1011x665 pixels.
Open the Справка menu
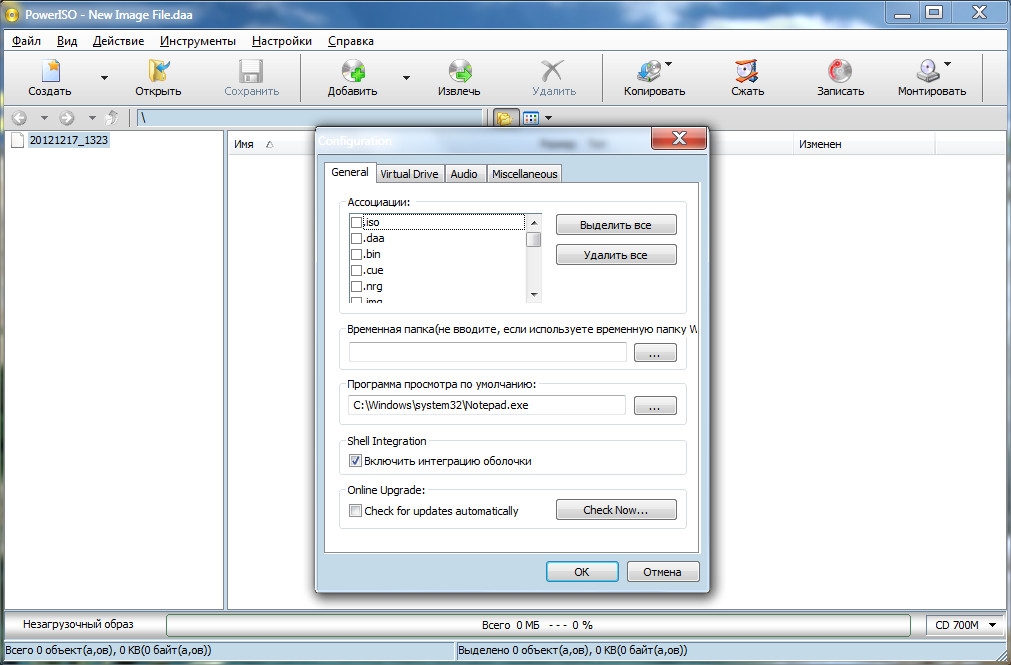point(351,41)
